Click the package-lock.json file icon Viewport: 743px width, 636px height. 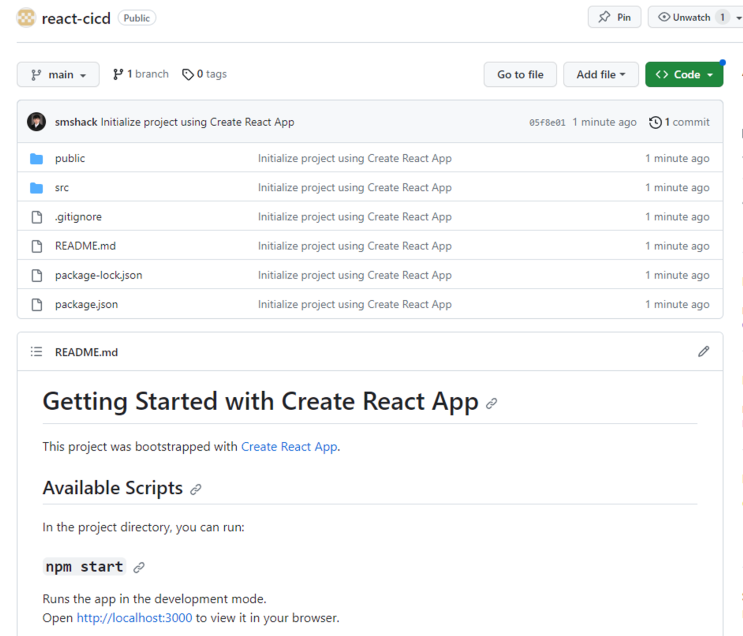coord(36,275)
